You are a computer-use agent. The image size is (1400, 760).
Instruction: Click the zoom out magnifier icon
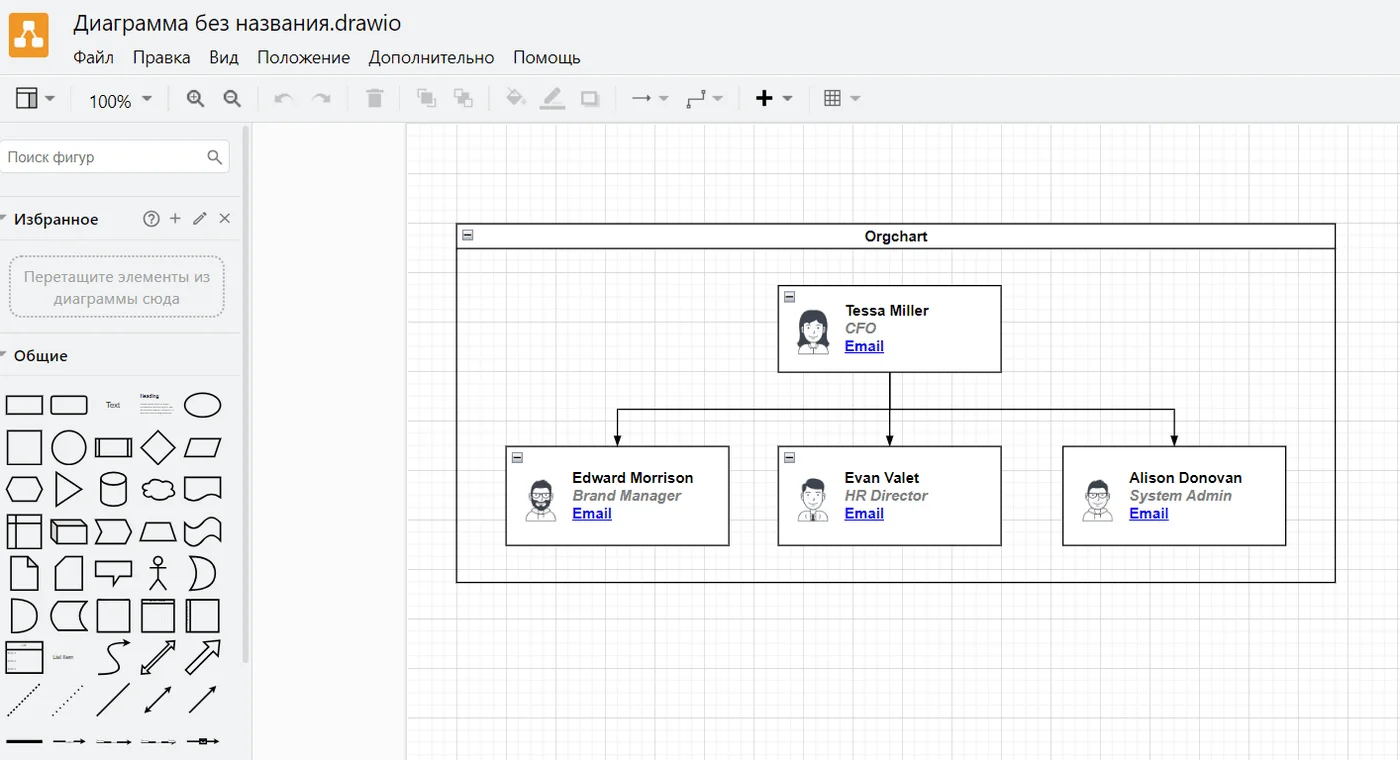(232, 98)
